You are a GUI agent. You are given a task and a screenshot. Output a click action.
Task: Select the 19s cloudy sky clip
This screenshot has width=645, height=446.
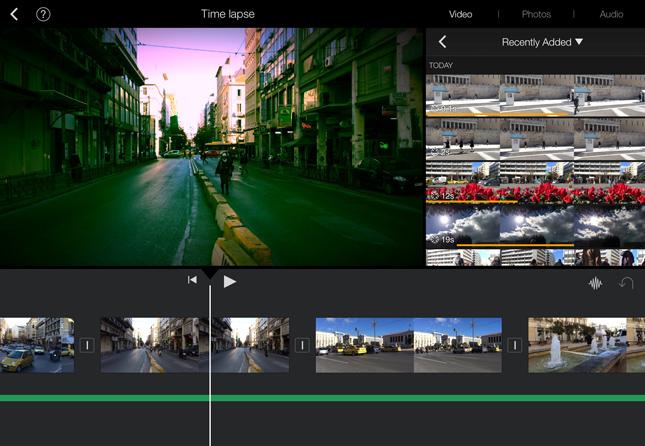535,227
